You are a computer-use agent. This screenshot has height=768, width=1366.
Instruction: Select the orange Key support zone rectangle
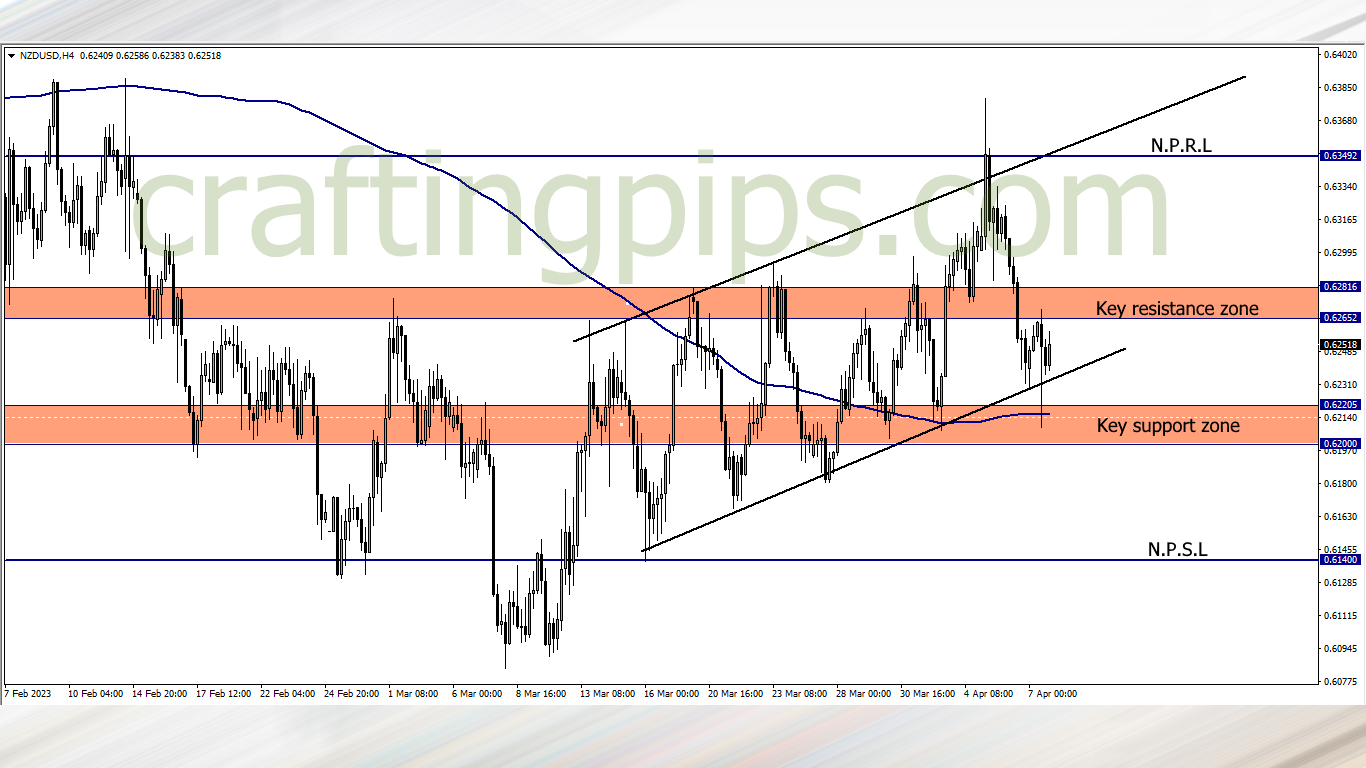point(661,425)
